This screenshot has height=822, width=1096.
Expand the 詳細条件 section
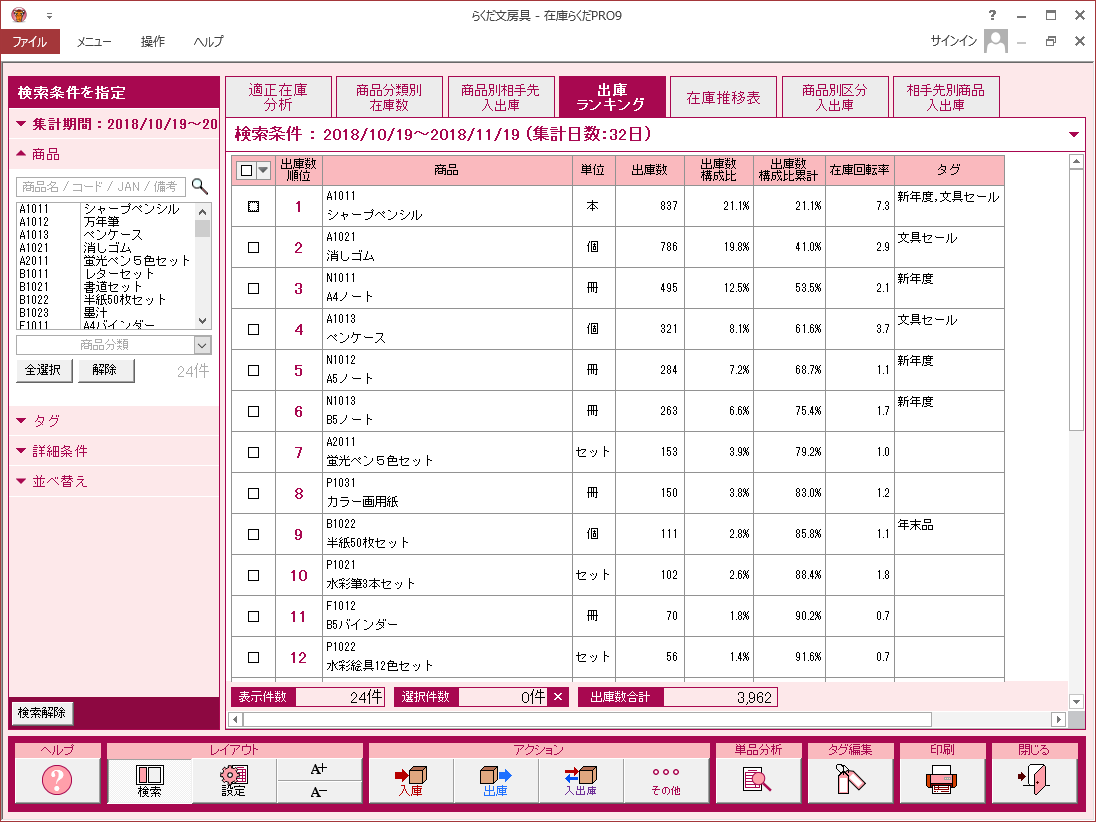(x=59, y=451)
